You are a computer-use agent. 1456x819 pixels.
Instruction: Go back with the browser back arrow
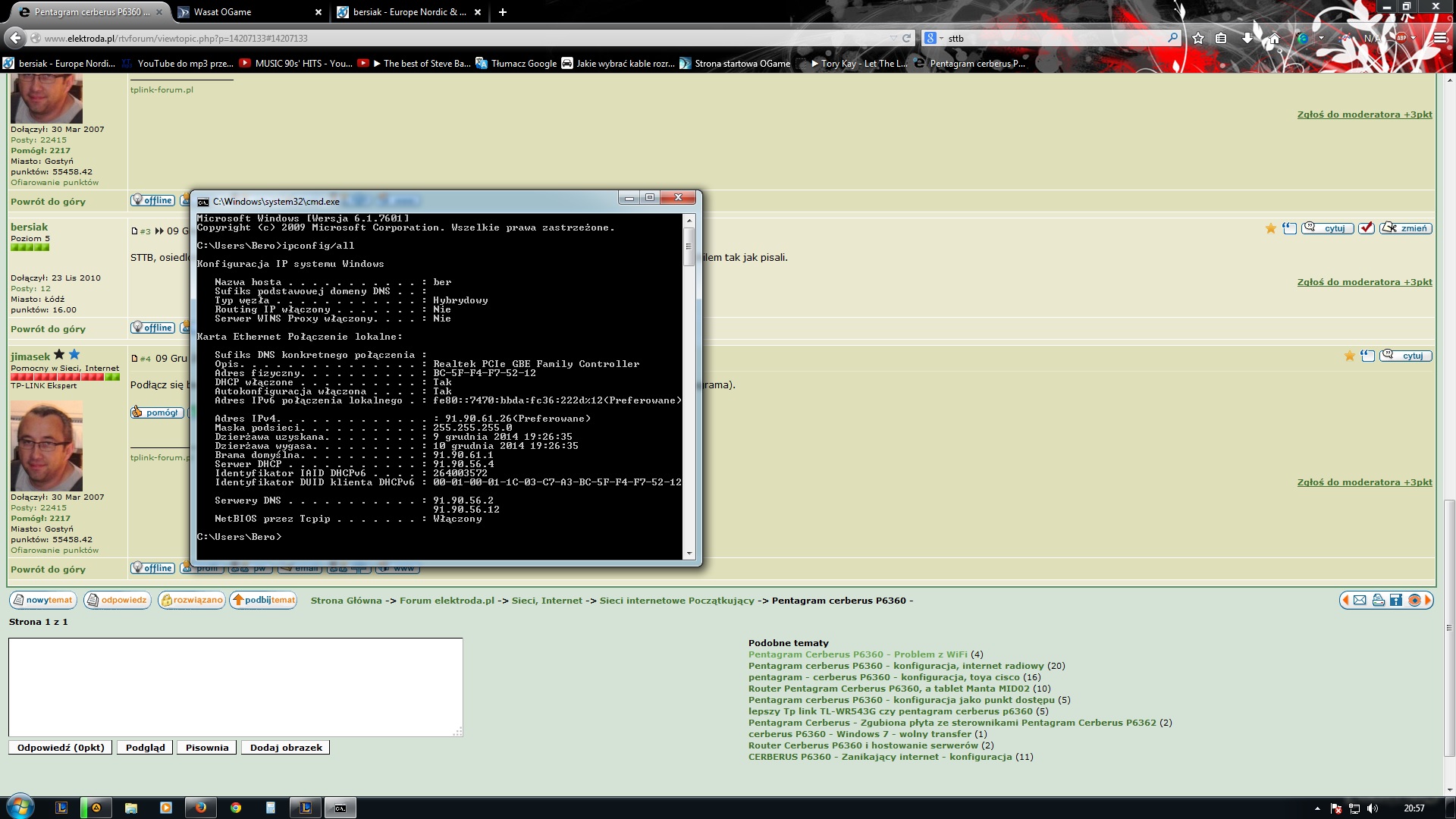pos(15,38)
